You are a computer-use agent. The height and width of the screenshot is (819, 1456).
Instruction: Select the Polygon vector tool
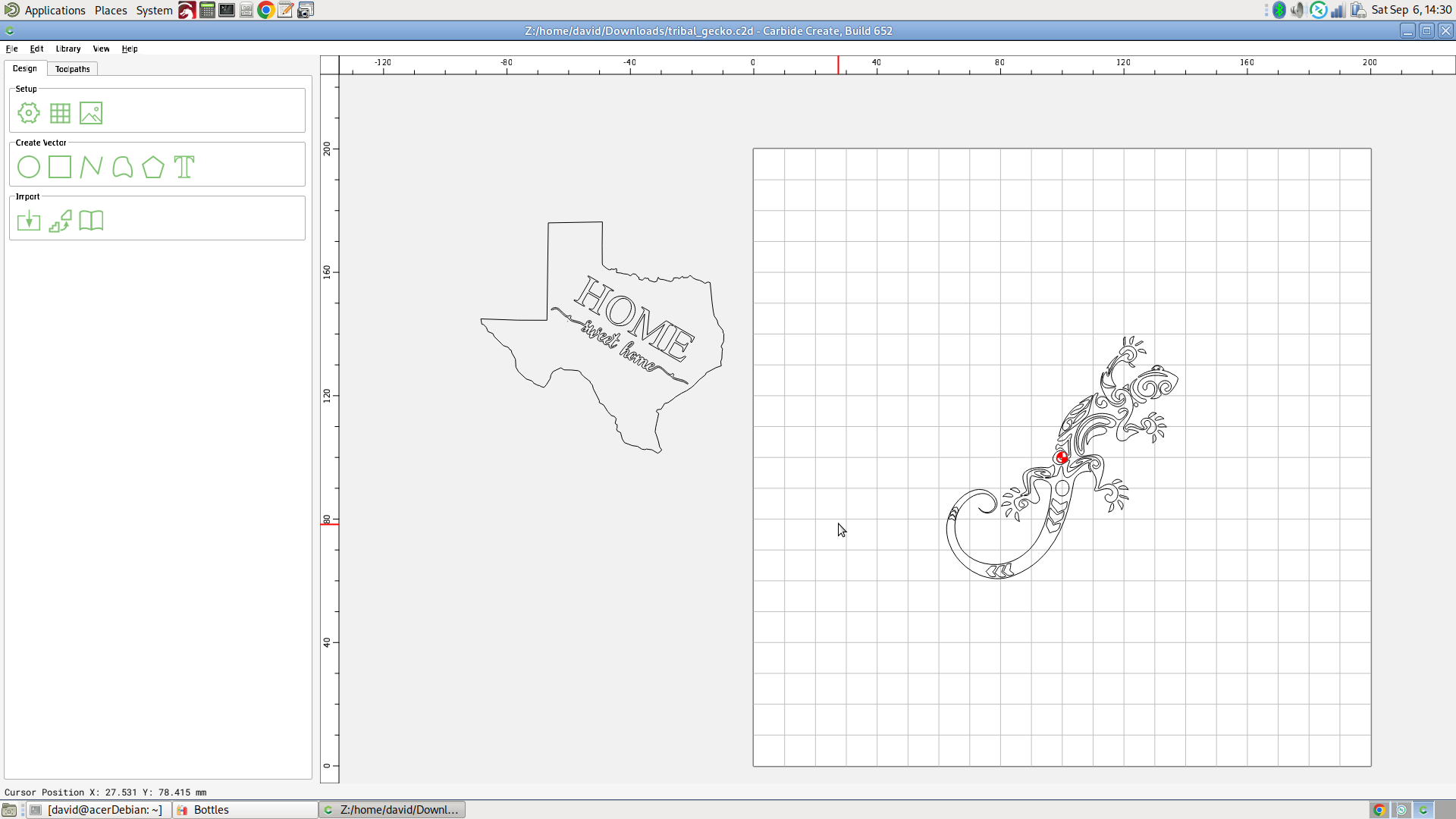coord(153,167)
